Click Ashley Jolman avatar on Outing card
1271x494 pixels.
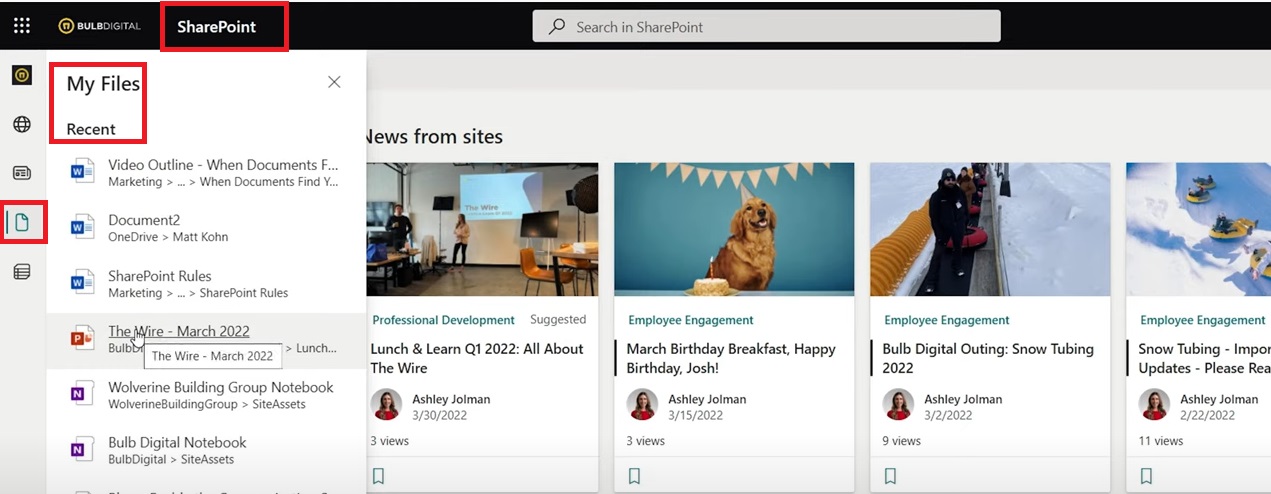[898, 405]
